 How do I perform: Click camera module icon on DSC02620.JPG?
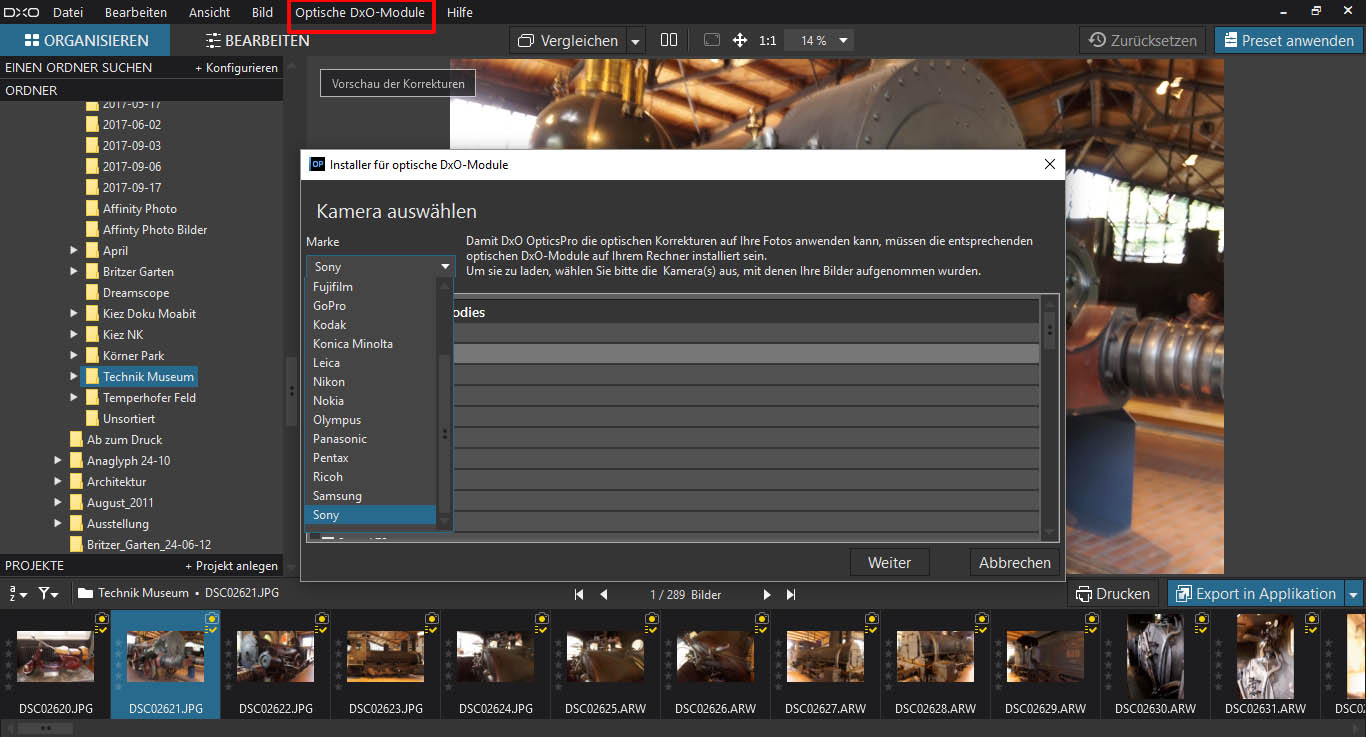101,619
